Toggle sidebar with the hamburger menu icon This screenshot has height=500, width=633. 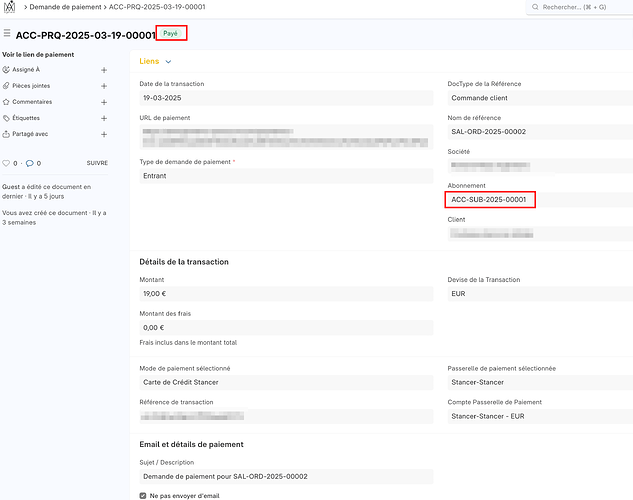tap(7, 34)
